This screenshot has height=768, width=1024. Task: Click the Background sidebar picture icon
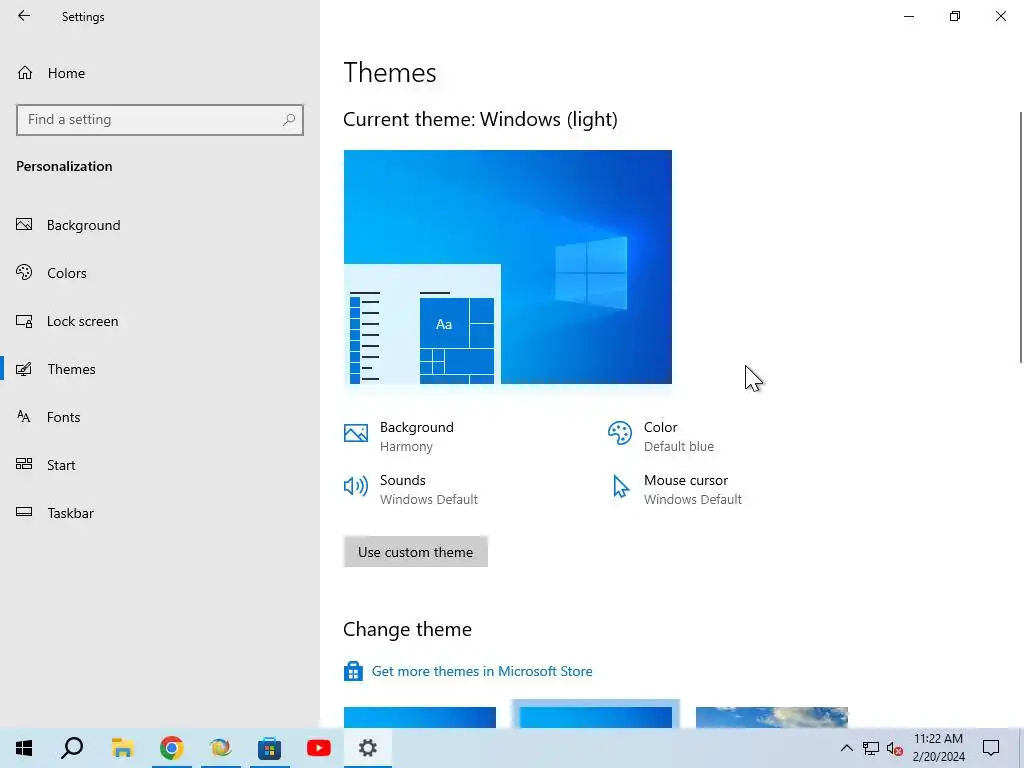tap(24, 225)
